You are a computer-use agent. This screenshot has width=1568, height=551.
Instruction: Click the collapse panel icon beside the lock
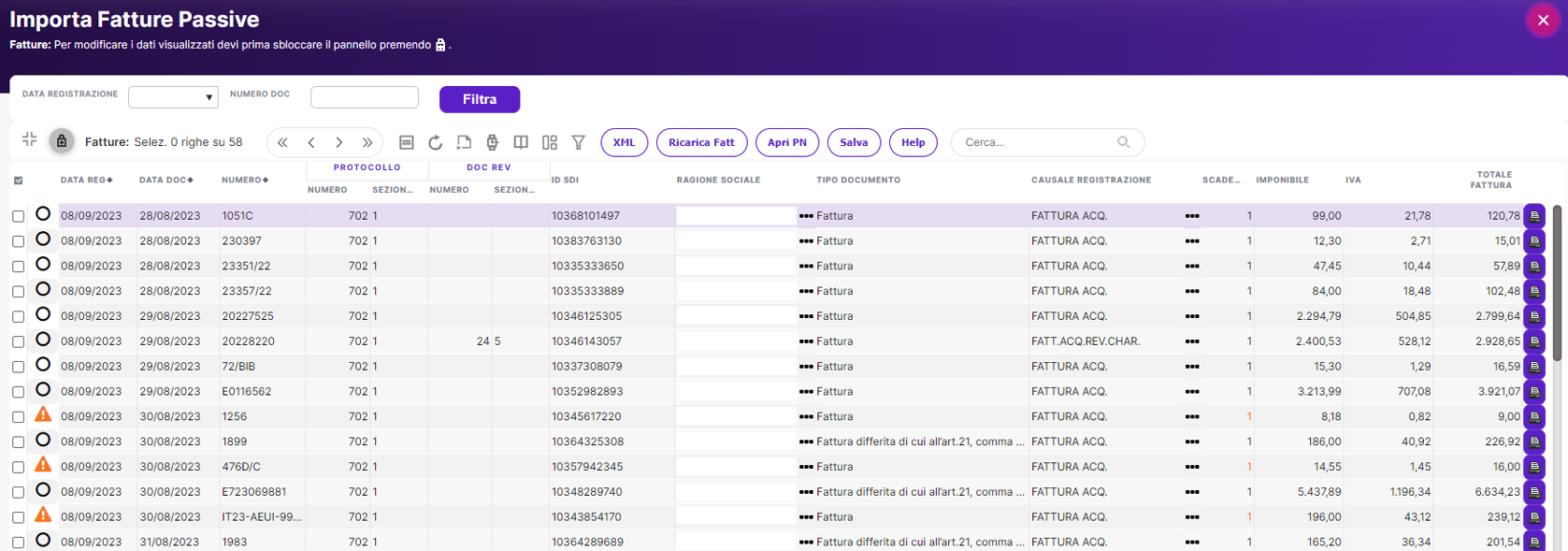click(x=30, y=140)
